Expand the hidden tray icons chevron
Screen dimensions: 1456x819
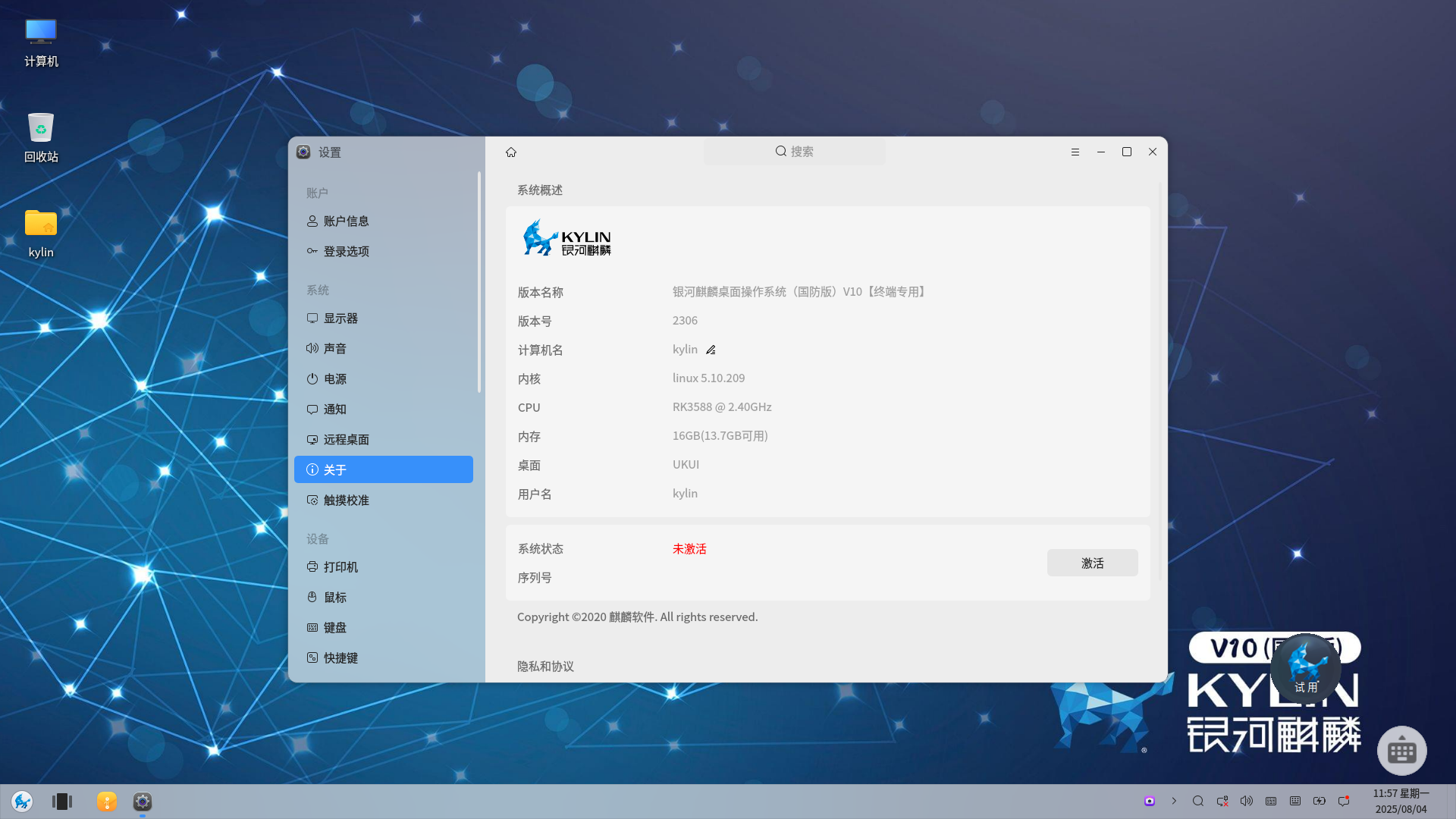pyautogui.click(x=1174, y=801)
